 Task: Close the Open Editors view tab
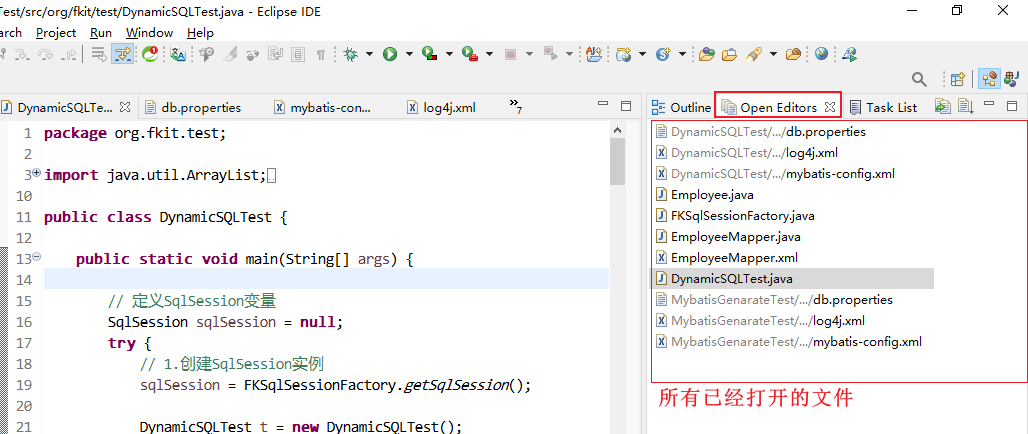(829, 107)
